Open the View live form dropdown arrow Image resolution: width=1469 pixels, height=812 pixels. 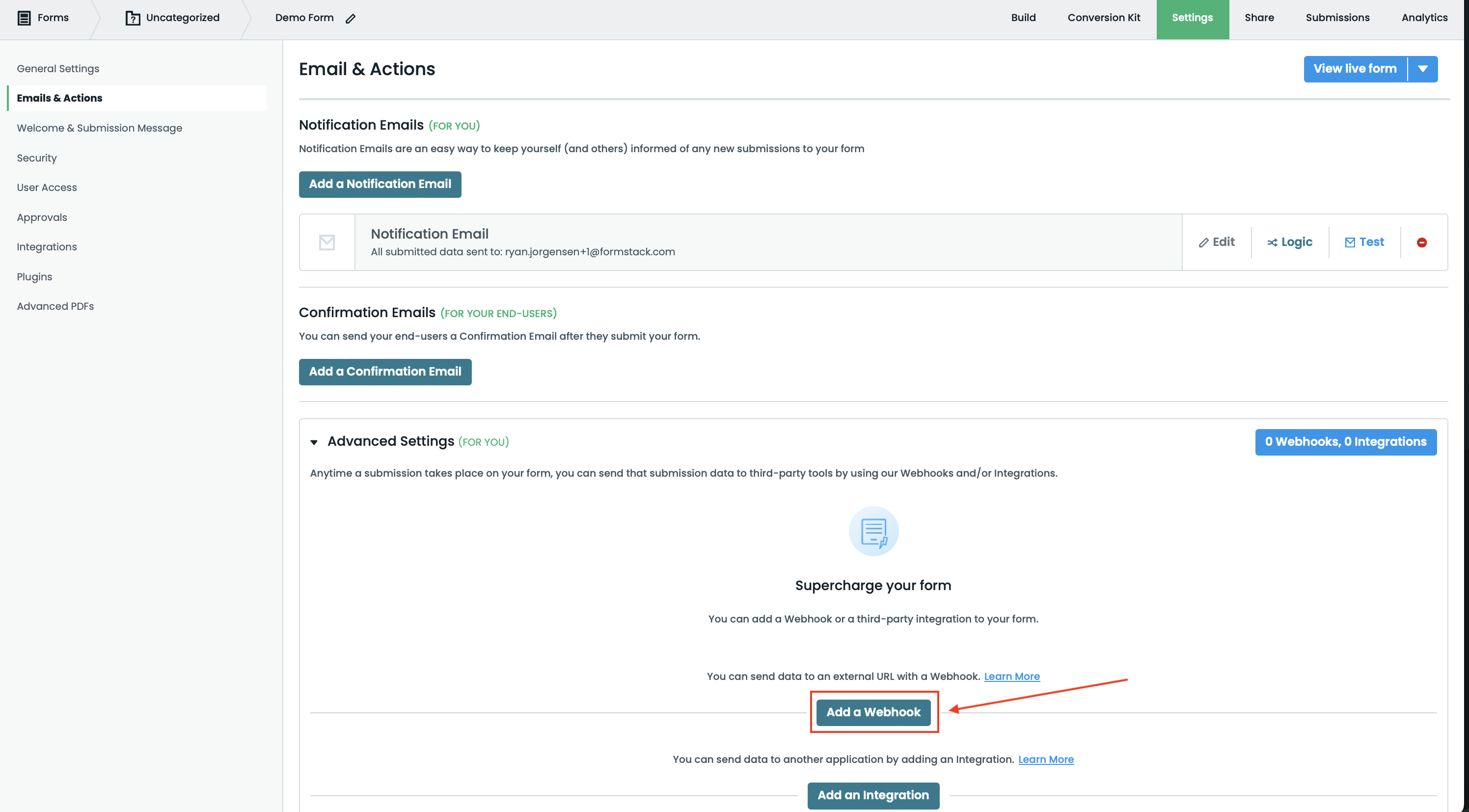[1423, 68]
